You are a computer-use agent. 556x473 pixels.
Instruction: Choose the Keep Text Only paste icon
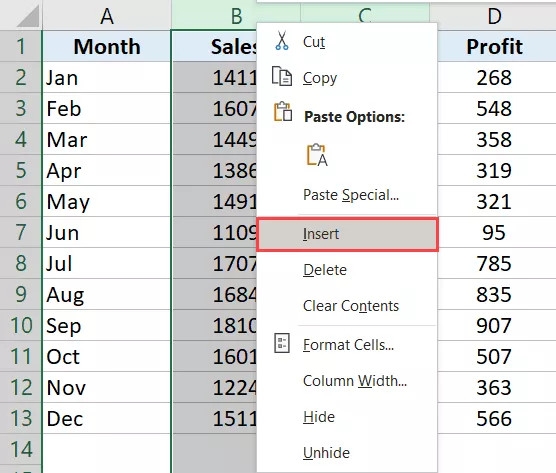point(317,155)
